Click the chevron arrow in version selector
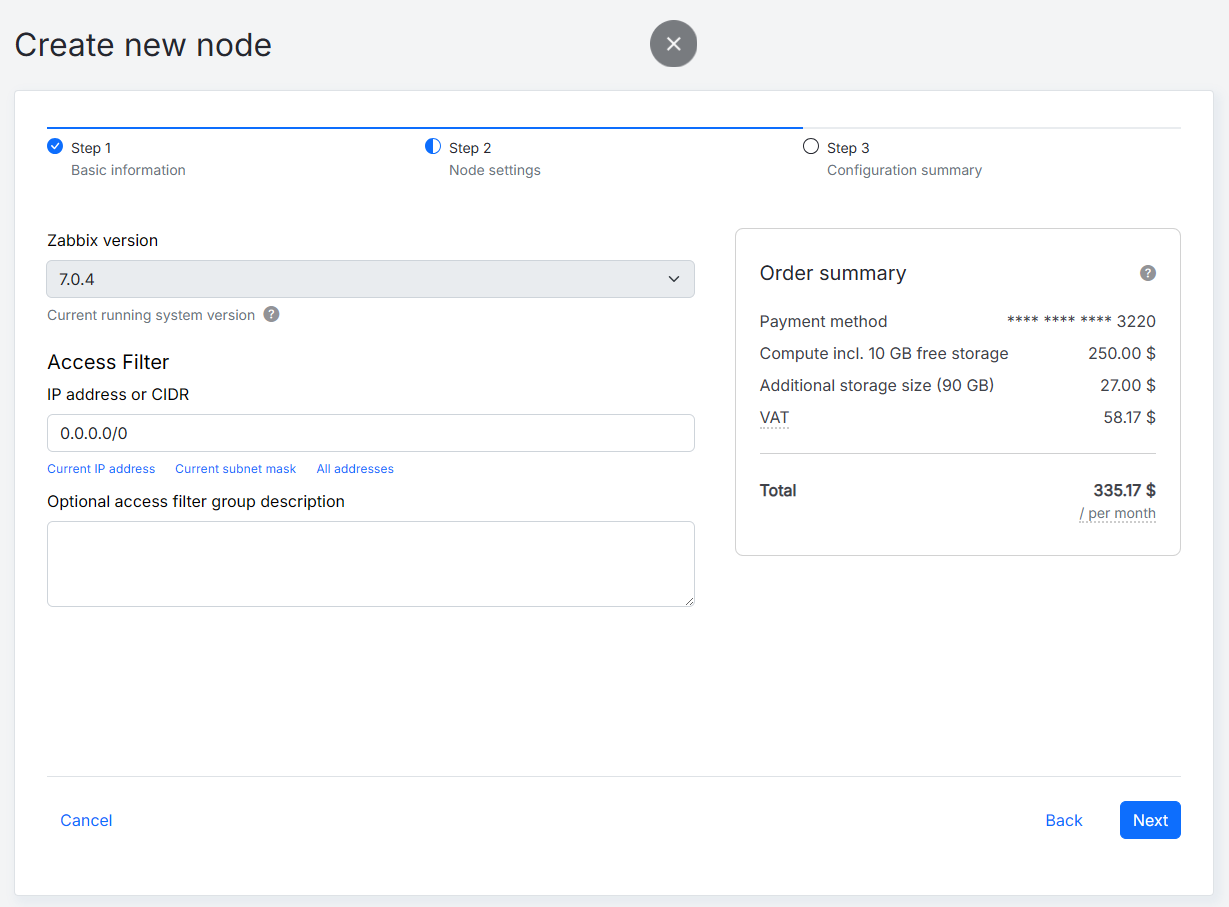 (x=674, y=279)
